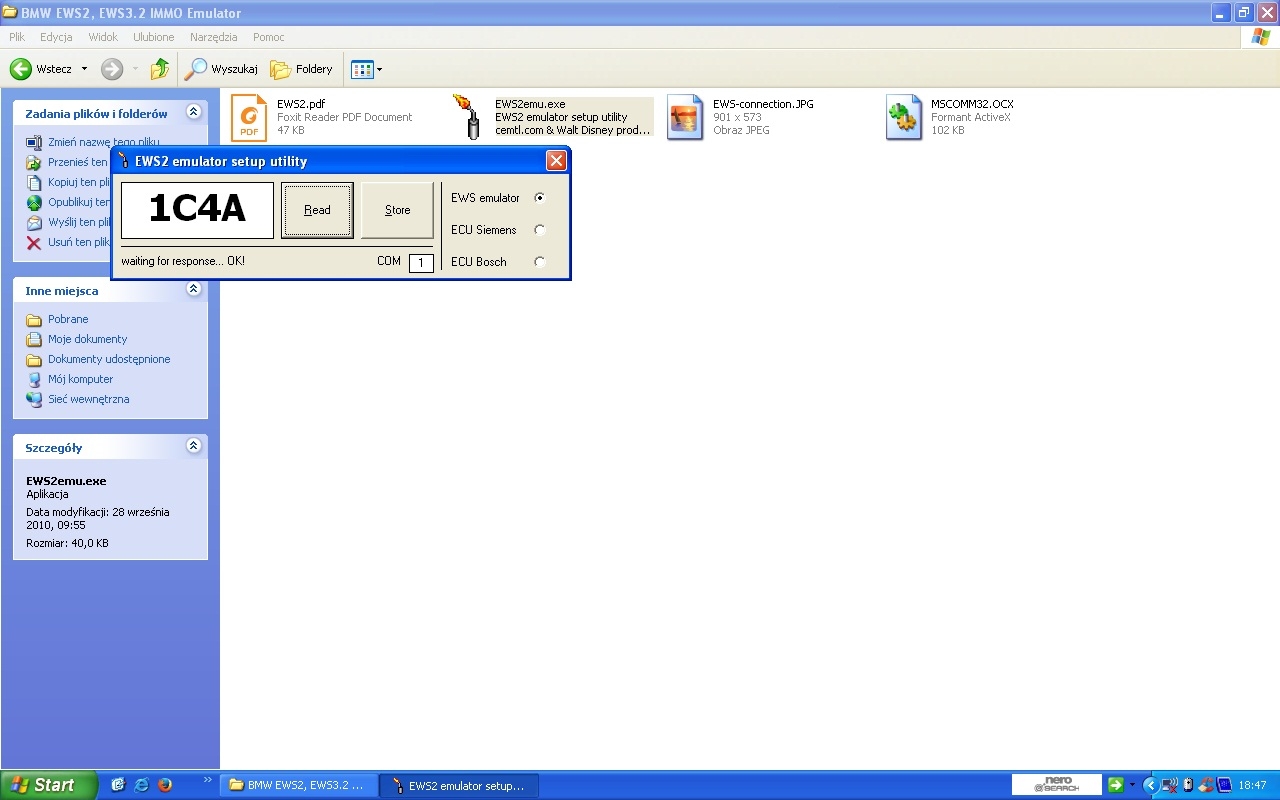Click the EWS-connection.JPG file name
The height and width of the screenshot is (800, 1280).
(x=763, y=104)
